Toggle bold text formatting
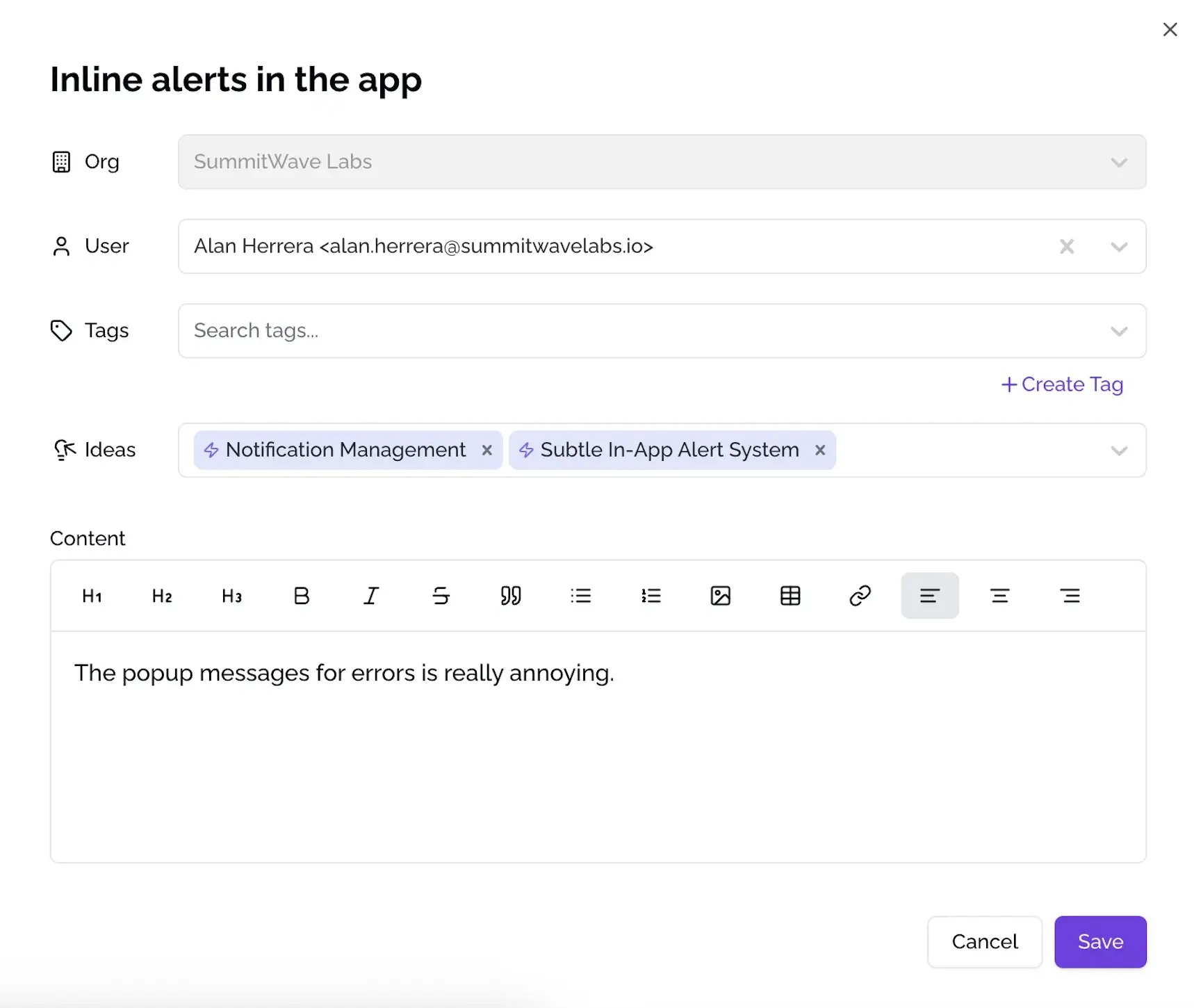The height and width of the screenshot is (1008, 1194). tap(301, 595)
